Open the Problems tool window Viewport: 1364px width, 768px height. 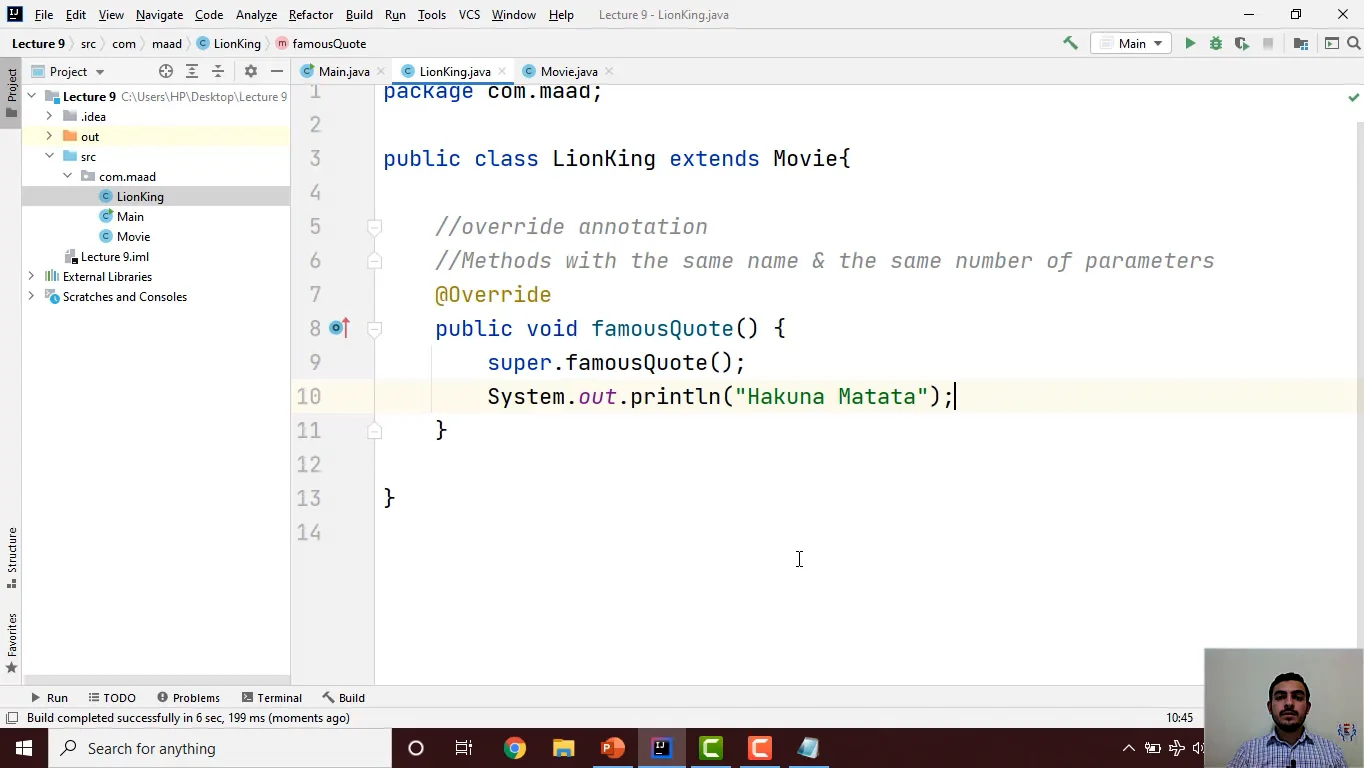188,698
